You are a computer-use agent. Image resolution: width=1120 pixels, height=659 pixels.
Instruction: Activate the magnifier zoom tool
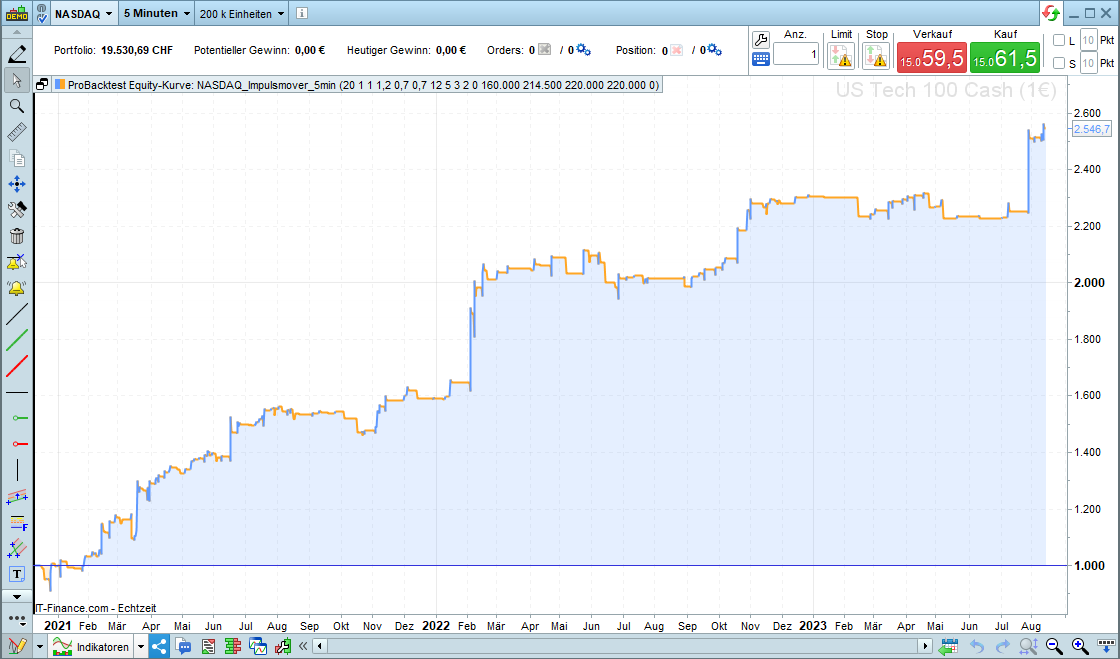(16, 106)
